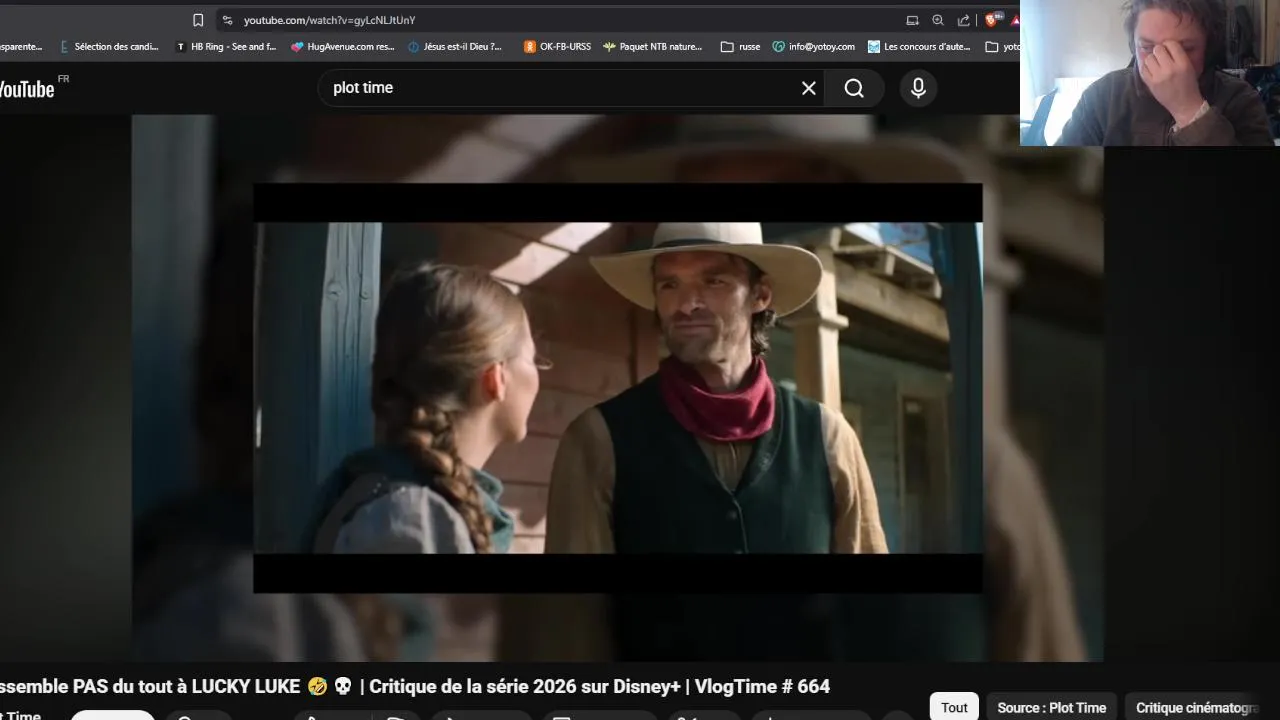Image resolution: width=1280 pixels, height=720 pixels.
Task: Open the site information icon beside URL
Action: [227, 20]
